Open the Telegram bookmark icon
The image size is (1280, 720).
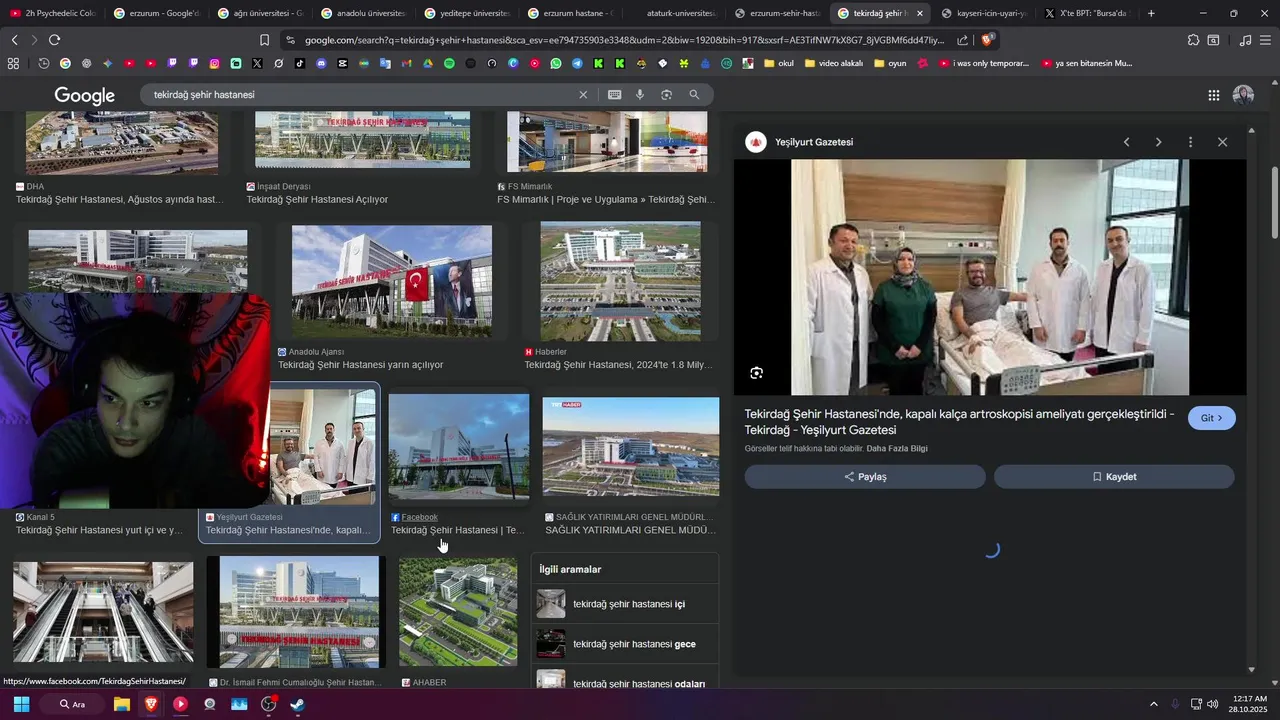pos(577,63)
